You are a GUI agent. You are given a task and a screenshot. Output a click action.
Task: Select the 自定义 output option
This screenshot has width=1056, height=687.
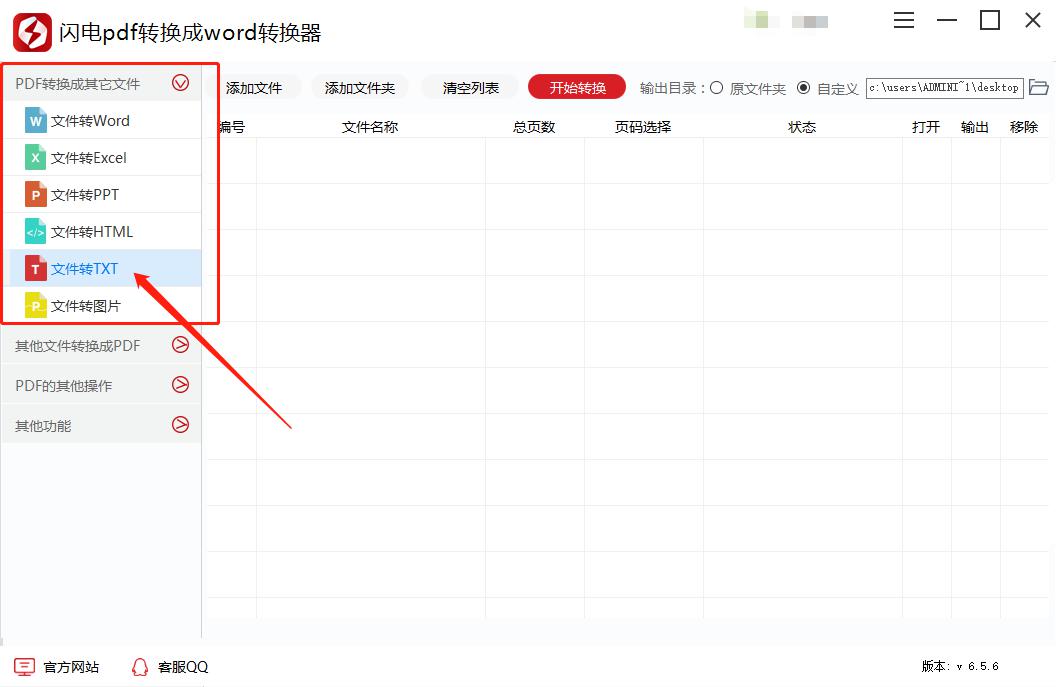pos(805,87)
